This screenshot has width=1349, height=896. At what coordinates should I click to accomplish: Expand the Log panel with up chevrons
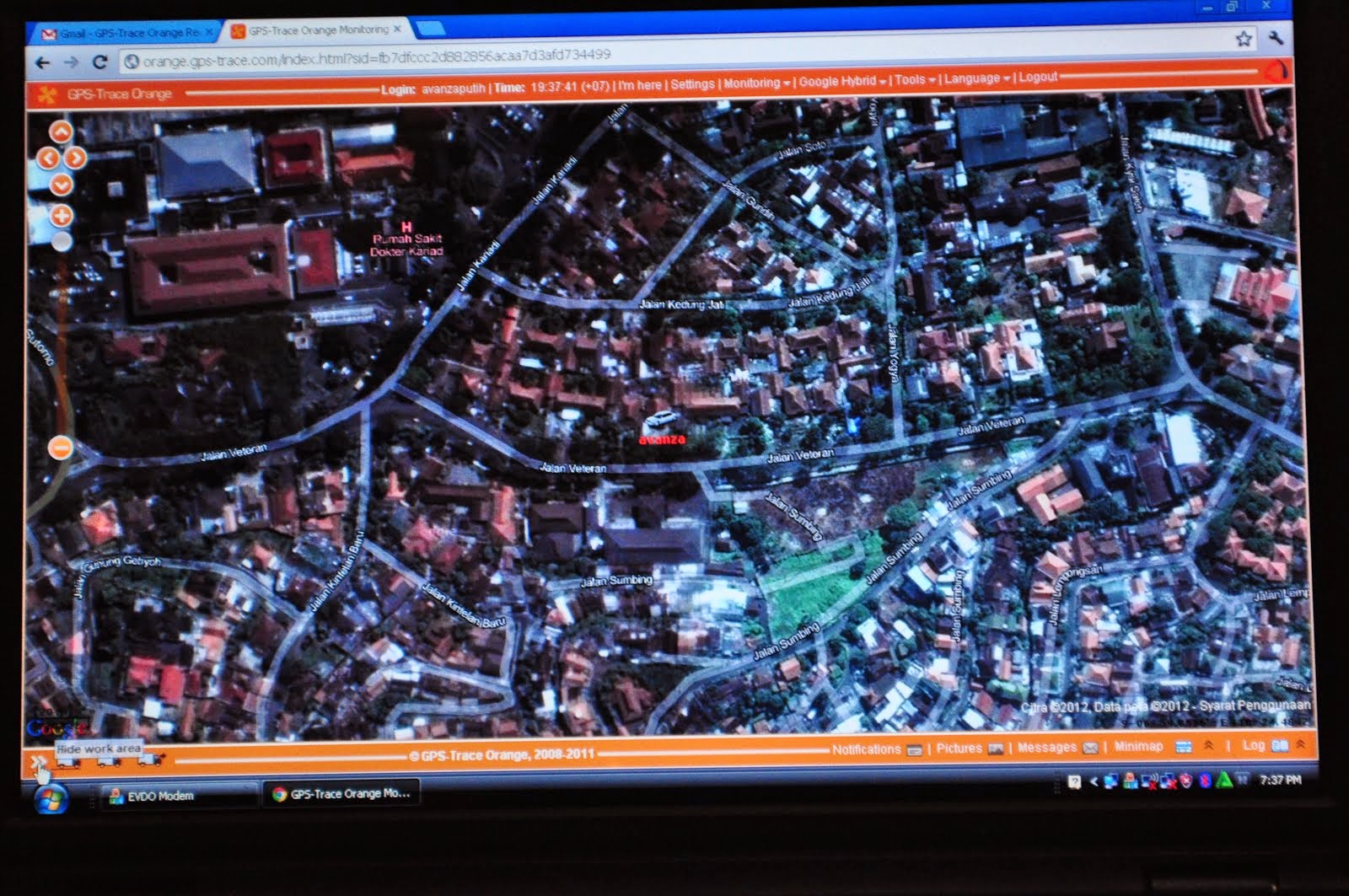point(1301,744)
